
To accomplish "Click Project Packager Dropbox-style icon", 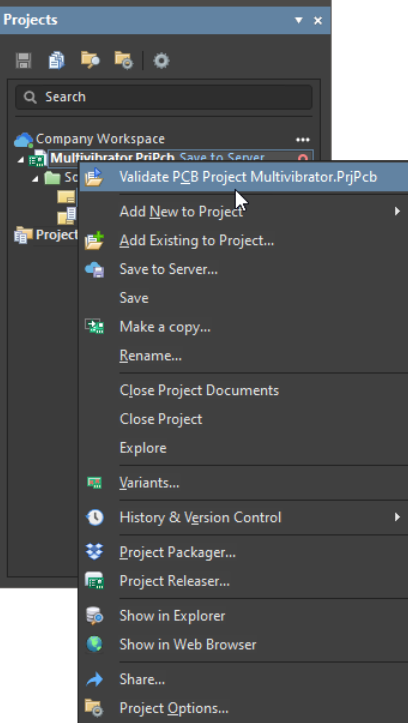I will 95,552.
